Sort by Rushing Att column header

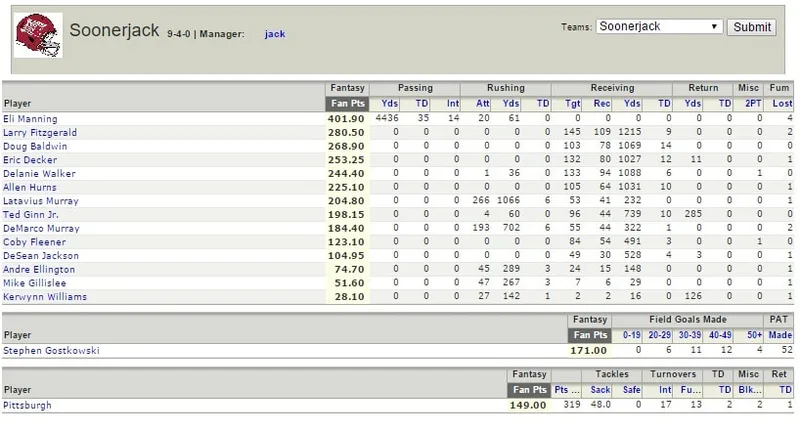[482, 104]
